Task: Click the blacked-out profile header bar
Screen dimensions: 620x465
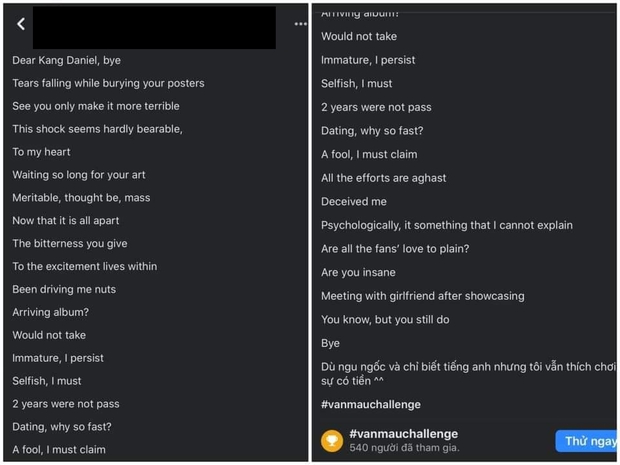Action: pyautogui.click(x=154, y=27)
